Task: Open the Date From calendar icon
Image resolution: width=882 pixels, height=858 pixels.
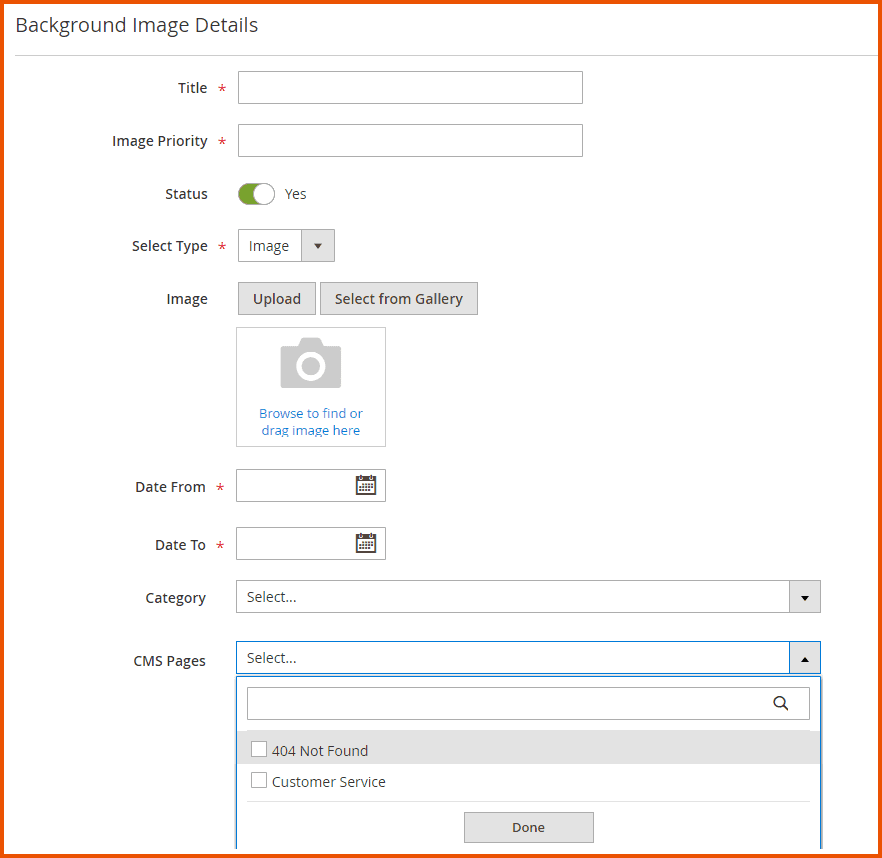Action: [x=366, y=486]
